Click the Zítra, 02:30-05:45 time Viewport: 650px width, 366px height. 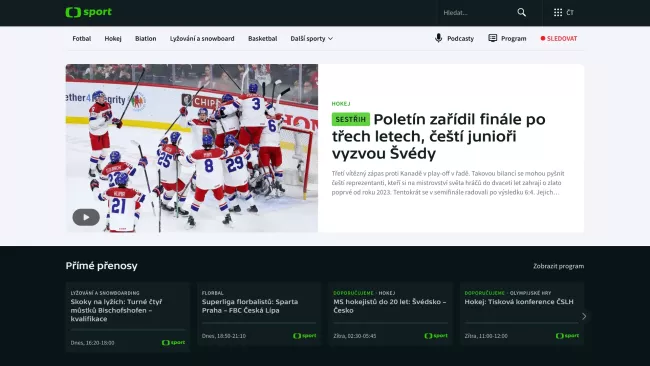click(x=355, y=336)
